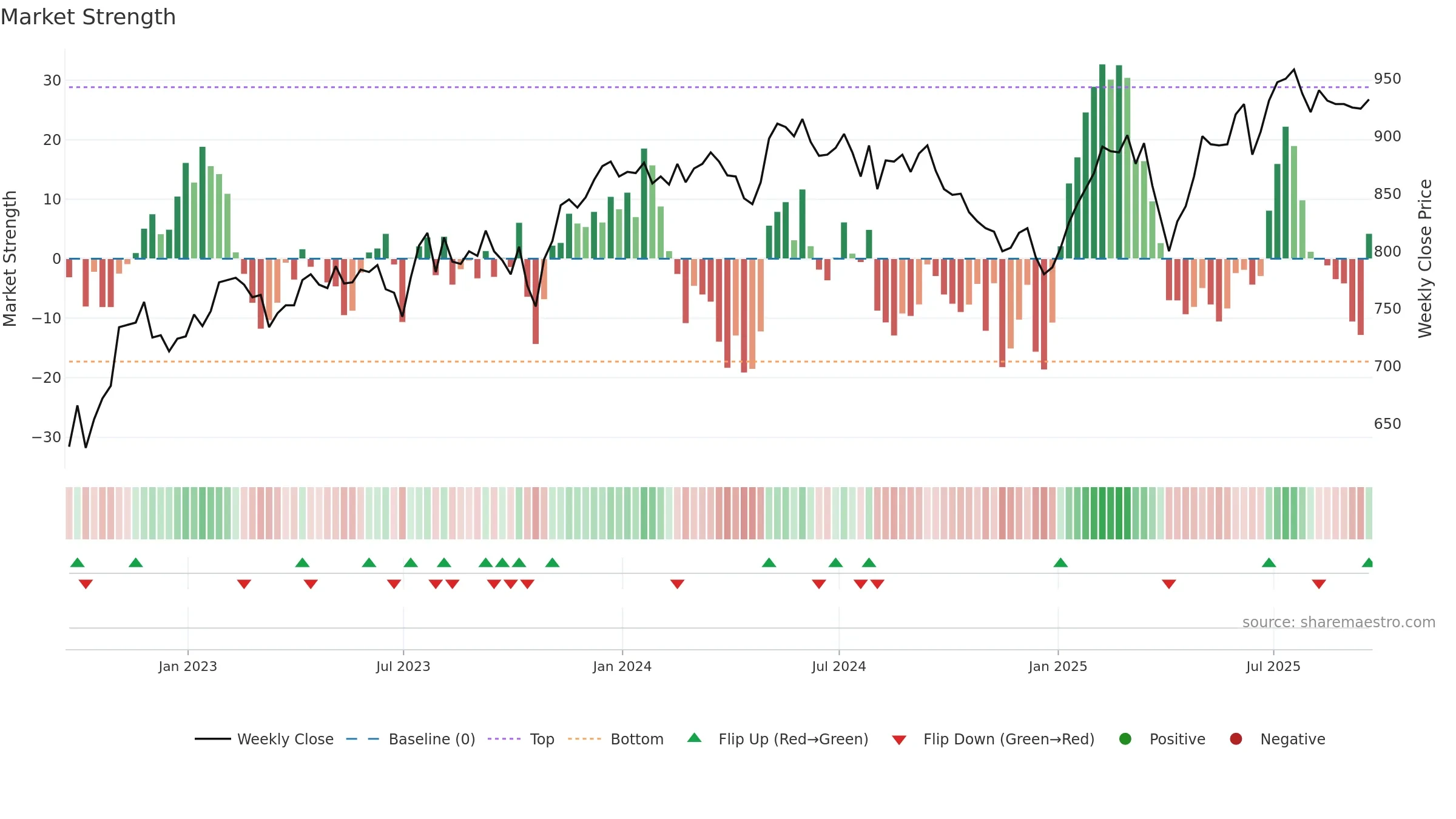This screenshot has width=1456, height=819.
Task: Click the Jan 2025 axis label
Action: (1058, 666)
